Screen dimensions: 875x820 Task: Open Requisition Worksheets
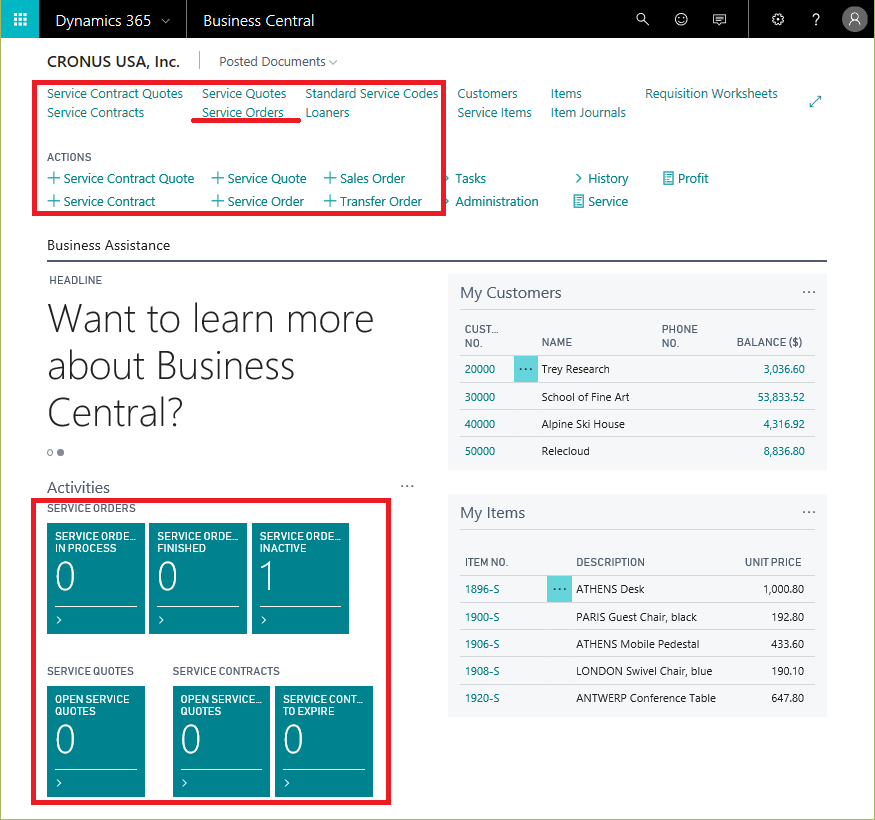point(711,94)
